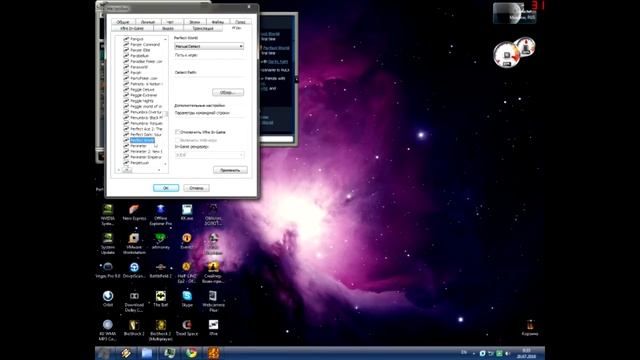The image size is (640, 360).
Task: Select Paraworld in the game list
Action: tap(139, 67)
